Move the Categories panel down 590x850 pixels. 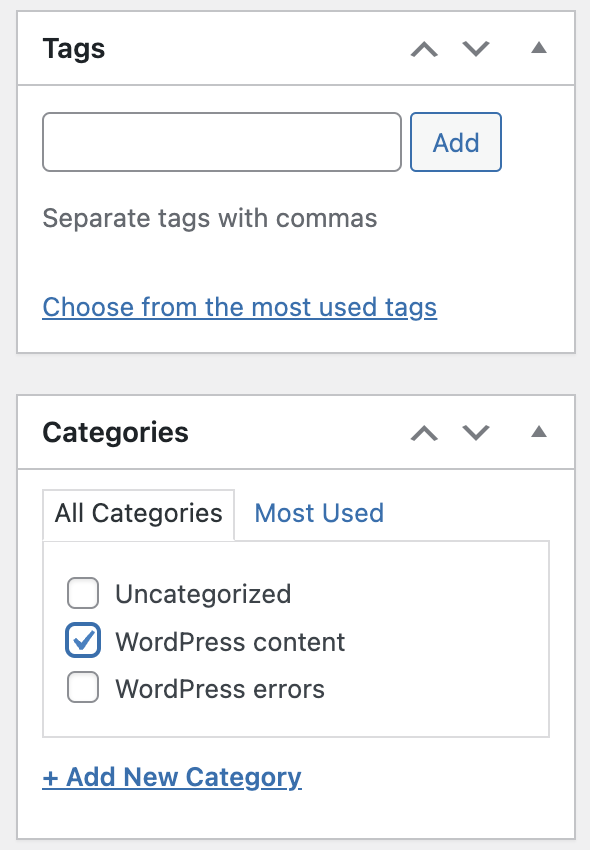pyautogui.click(x=476, y=433)
